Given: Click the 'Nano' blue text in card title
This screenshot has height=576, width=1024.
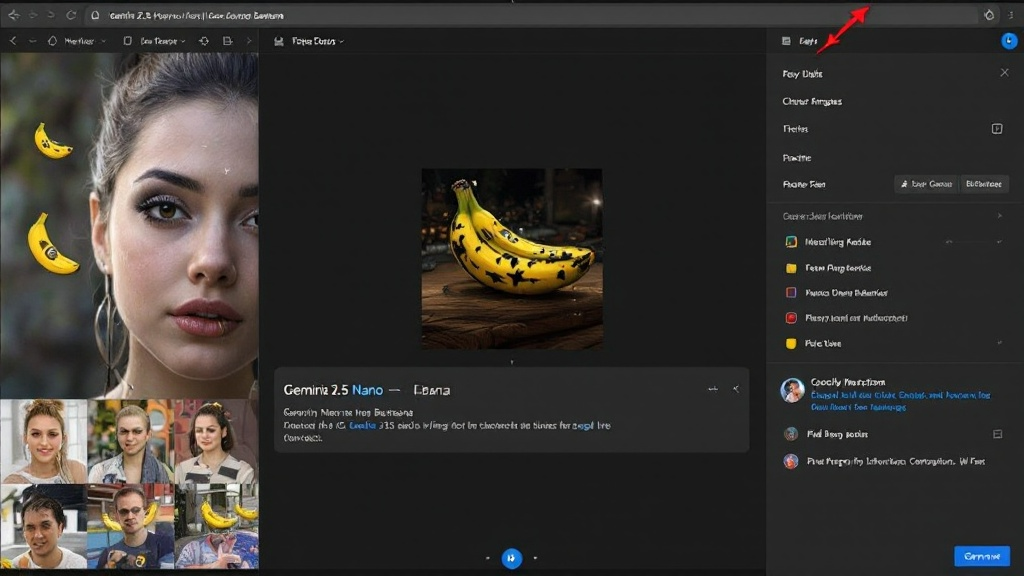Looking at the screenshot, I should 367,390.
